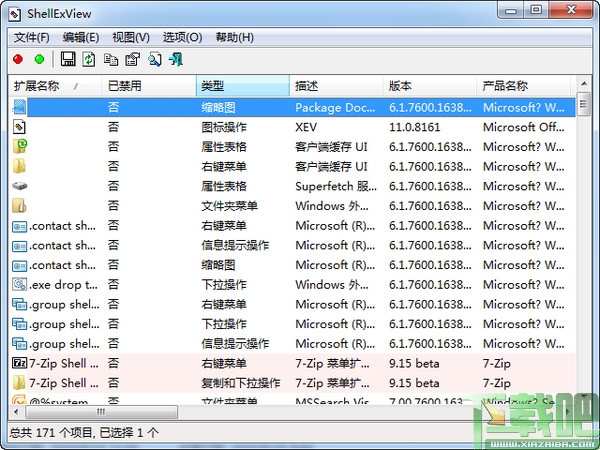The image size is (600, 450).
Task: Click the 复制和下拉操作 type cell
Action: [x=241, y=383]
